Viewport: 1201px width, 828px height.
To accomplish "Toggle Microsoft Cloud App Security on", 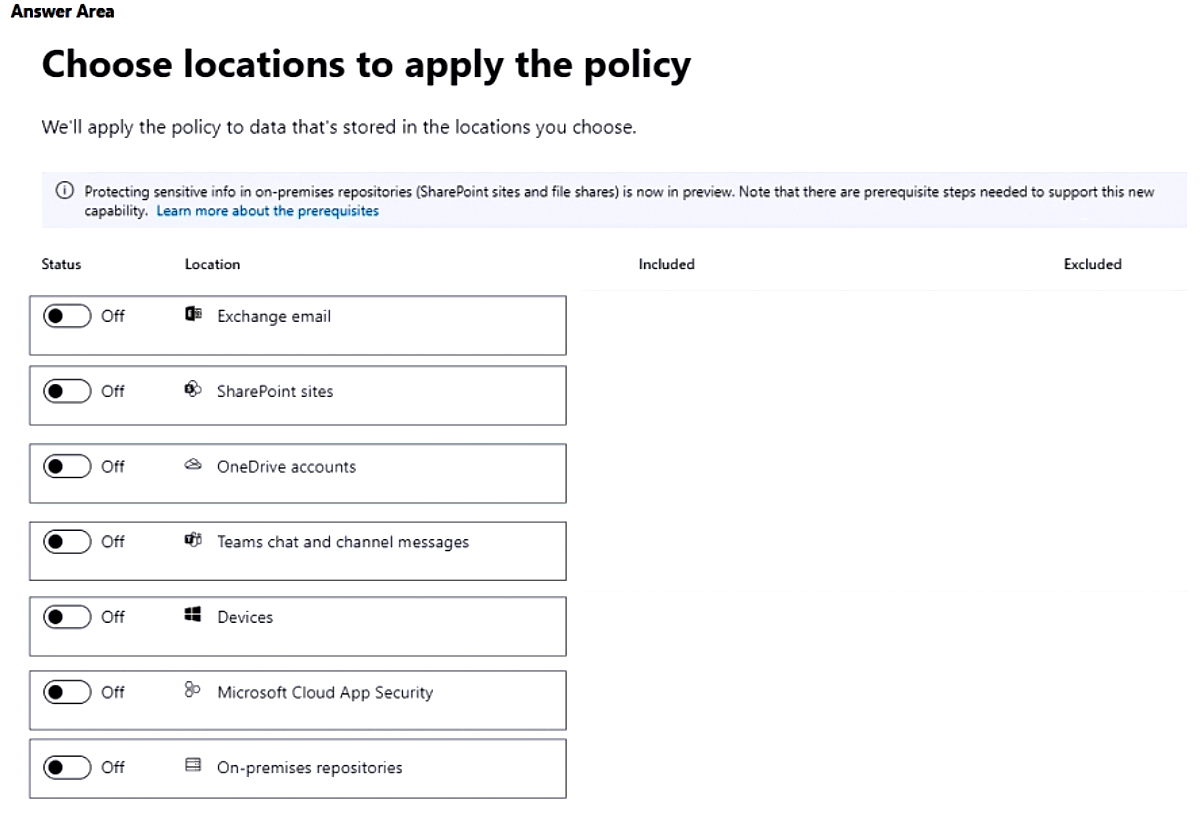I will [x=67, y=692].
